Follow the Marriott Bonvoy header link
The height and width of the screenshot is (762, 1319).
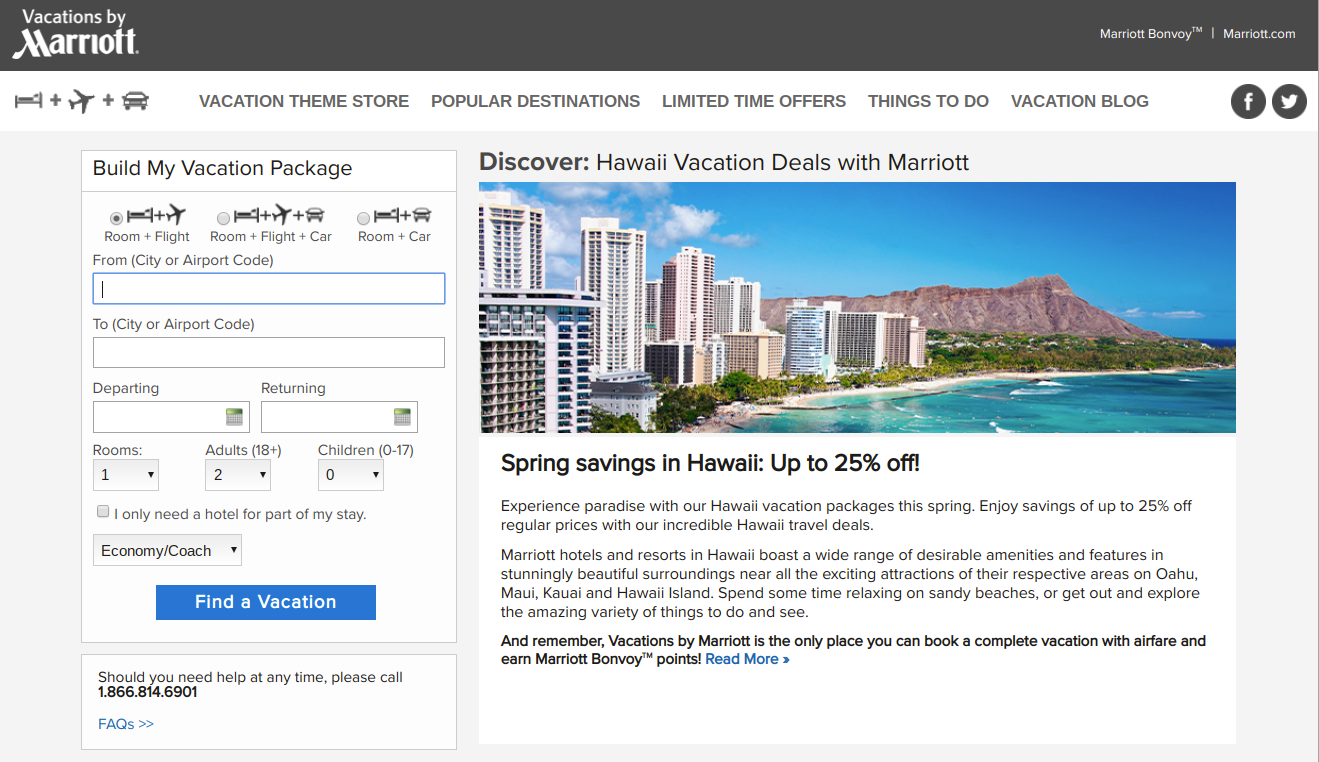[1151, 34]
